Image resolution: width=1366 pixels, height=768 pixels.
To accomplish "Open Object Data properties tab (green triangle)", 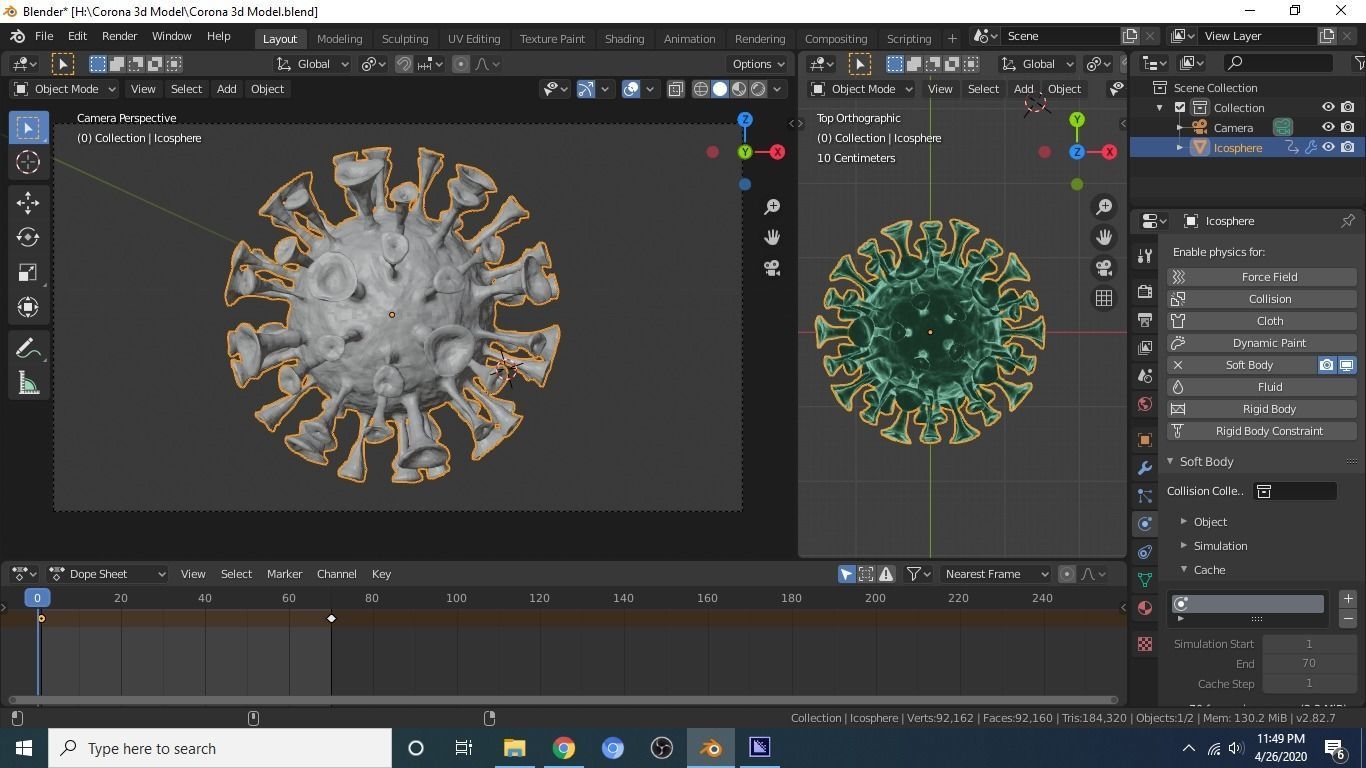I will point(1145,580).
